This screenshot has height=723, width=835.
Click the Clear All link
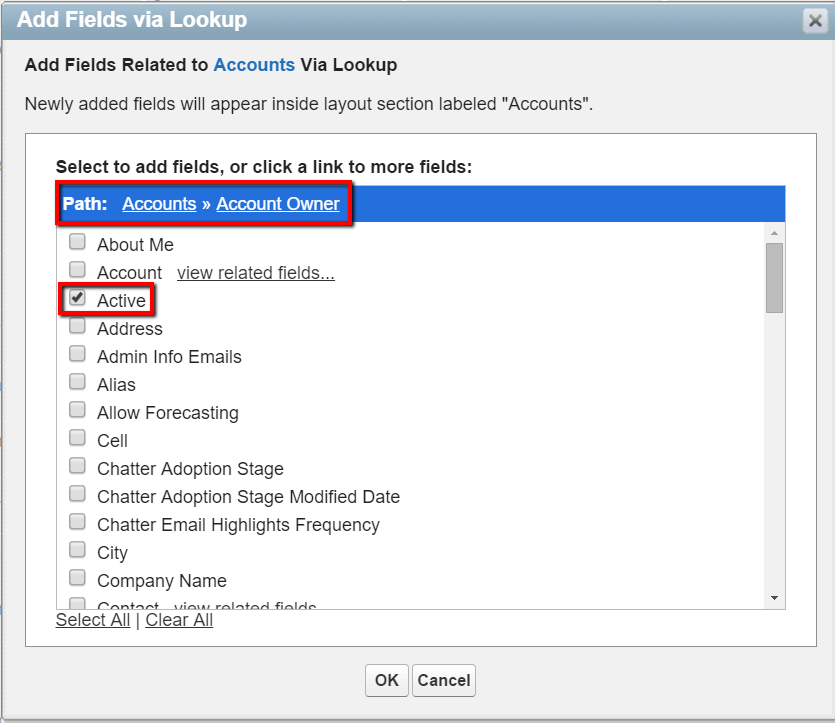(179, 620)
